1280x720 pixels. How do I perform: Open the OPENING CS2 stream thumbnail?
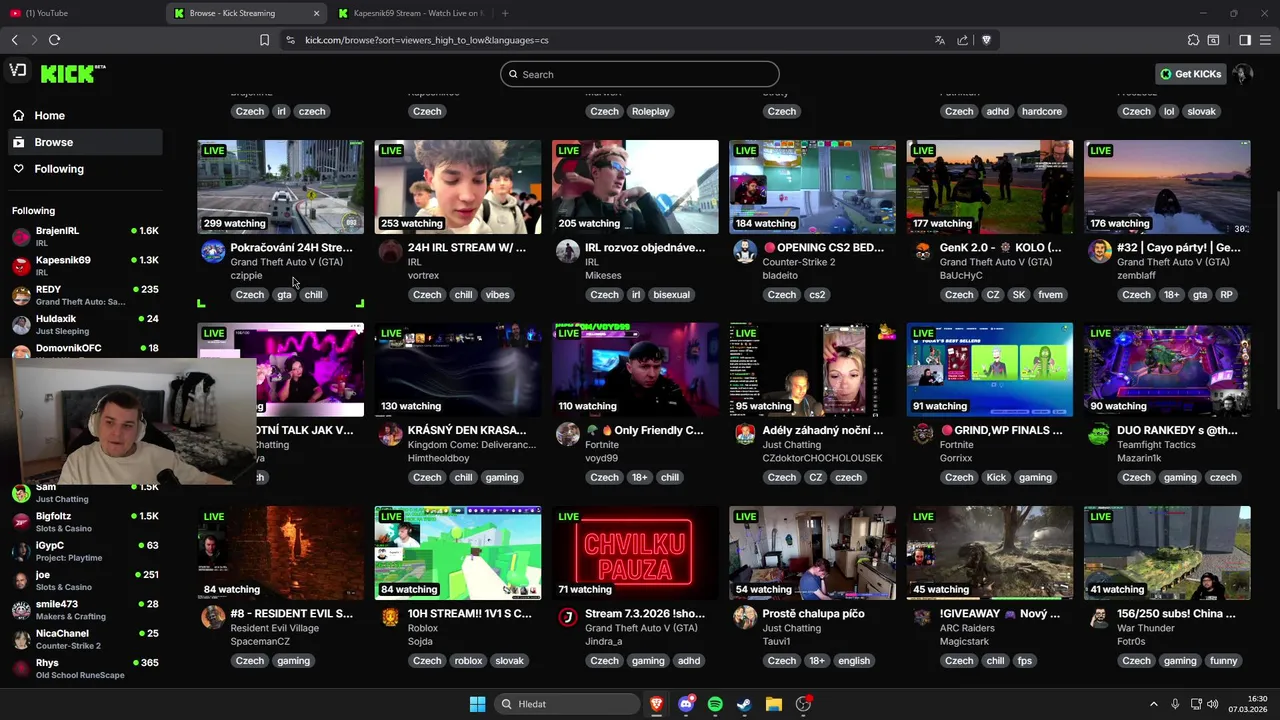tap(812, 187)
